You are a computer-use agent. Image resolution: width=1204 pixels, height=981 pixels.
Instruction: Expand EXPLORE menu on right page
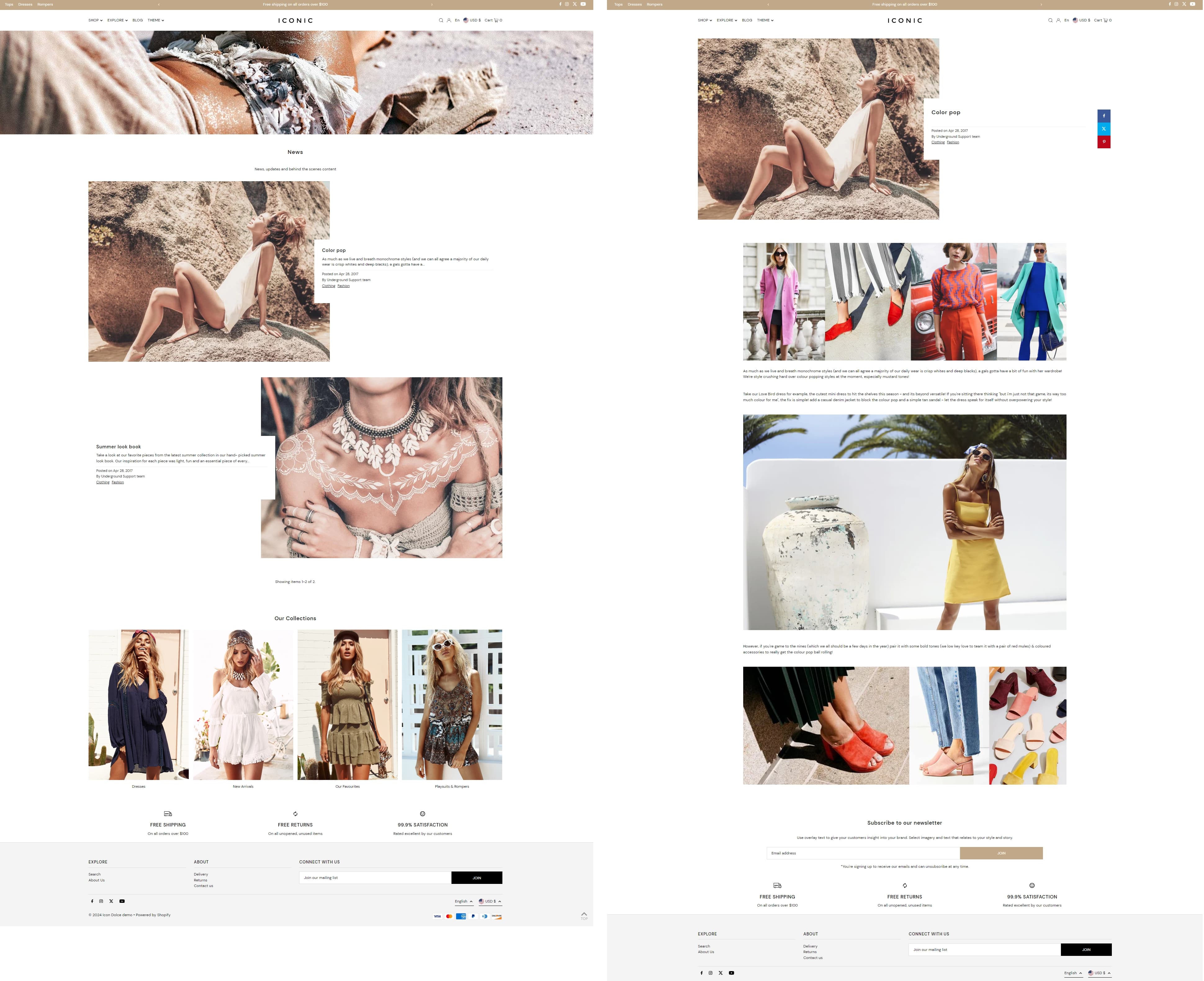click(x=727, y=20)
